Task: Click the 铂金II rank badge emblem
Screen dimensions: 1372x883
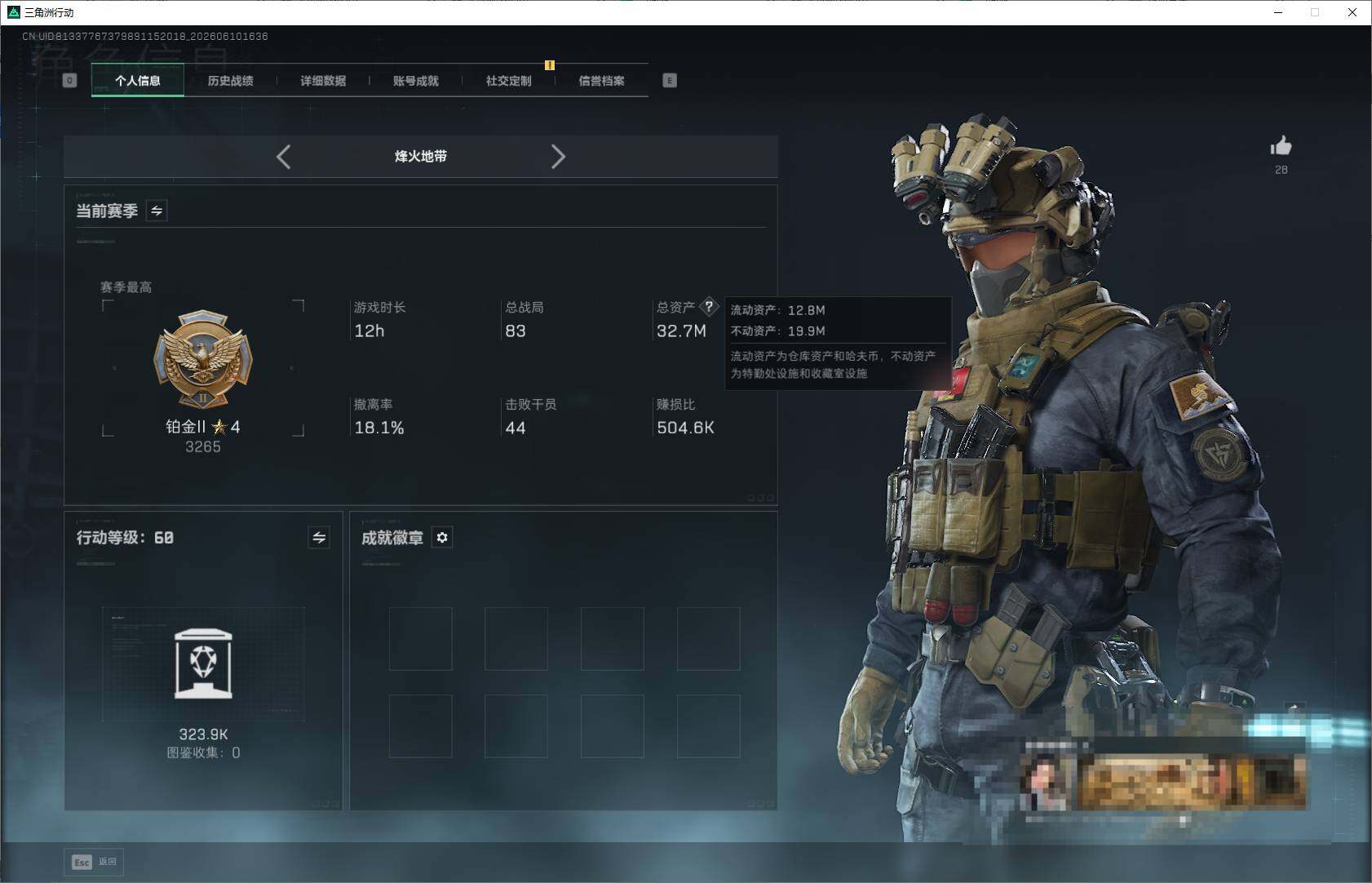Action: tap(203, 359)
